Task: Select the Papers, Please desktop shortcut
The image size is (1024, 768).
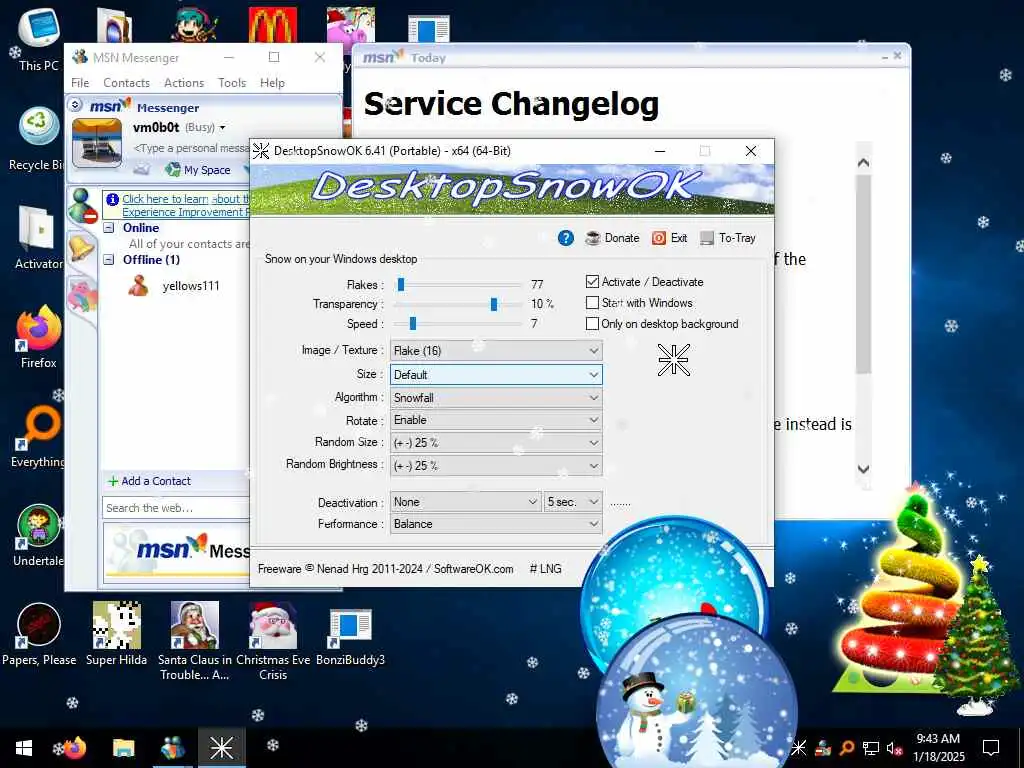Action: 39,635
